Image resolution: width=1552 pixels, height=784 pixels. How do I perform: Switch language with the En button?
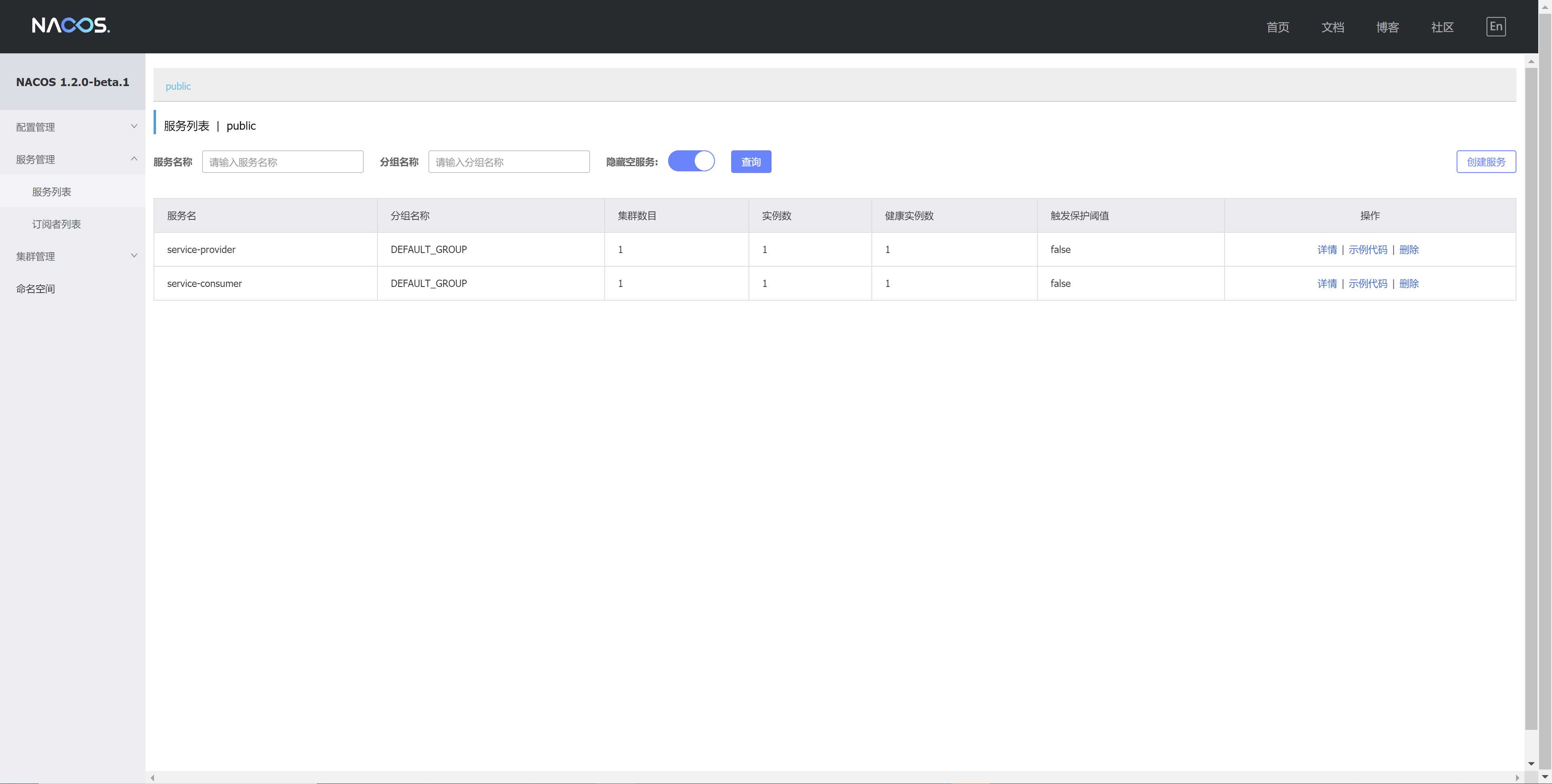pos(1495,27)
